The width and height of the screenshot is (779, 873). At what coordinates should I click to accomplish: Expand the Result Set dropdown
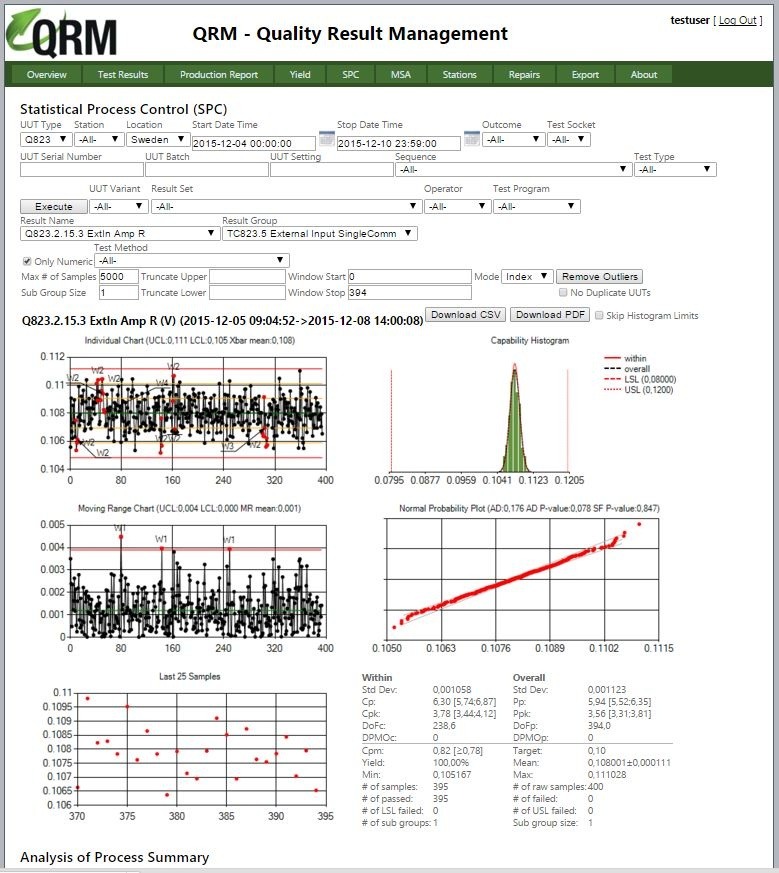coord(286,207)
